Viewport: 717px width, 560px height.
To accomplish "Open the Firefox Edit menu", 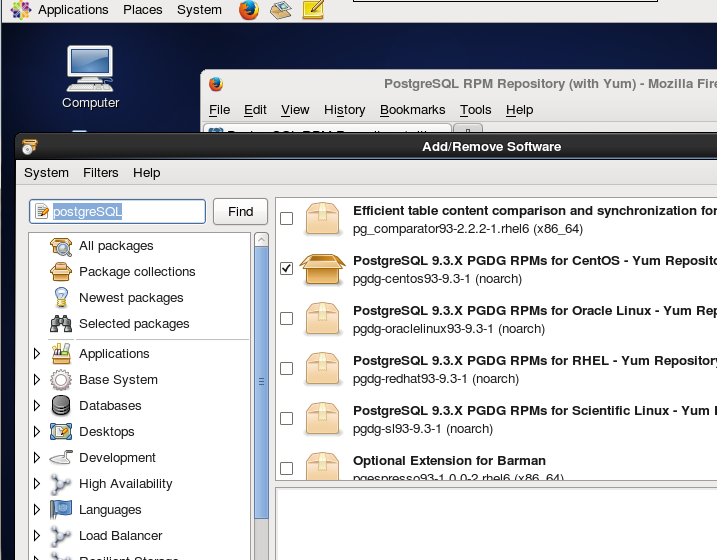I will [255, 110].
